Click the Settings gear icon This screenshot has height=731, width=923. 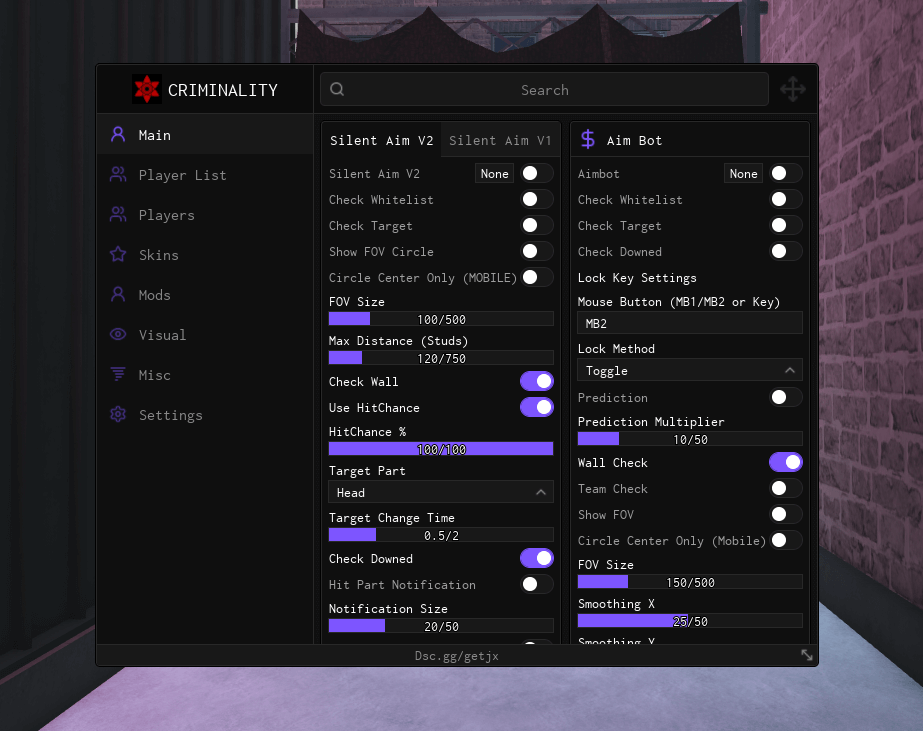118,414
